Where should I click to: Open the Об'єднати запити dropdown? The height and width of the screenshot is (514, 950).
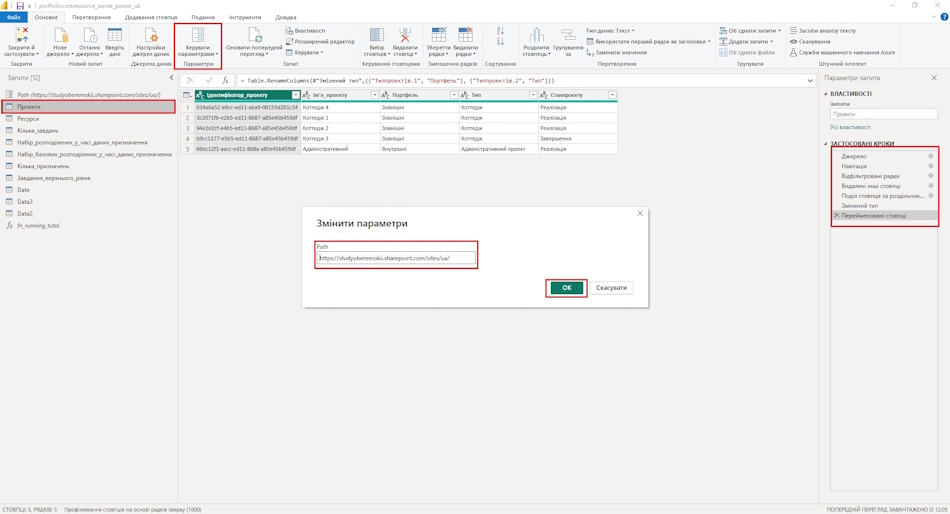click(x=750, y=30)
